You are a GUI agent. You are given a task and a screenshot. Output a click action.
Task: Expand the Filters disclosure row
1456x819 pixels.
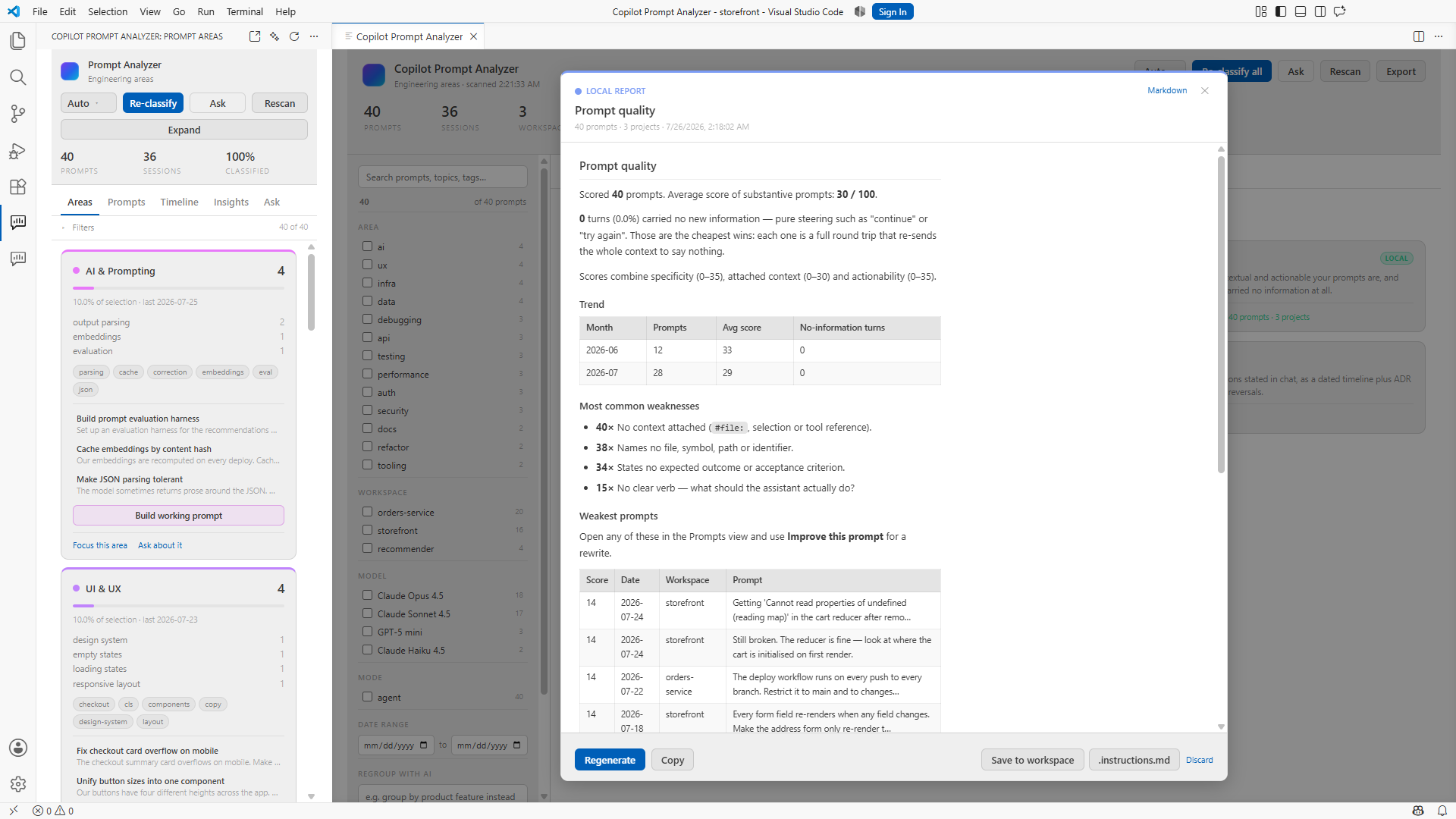[x=184, y=227]
